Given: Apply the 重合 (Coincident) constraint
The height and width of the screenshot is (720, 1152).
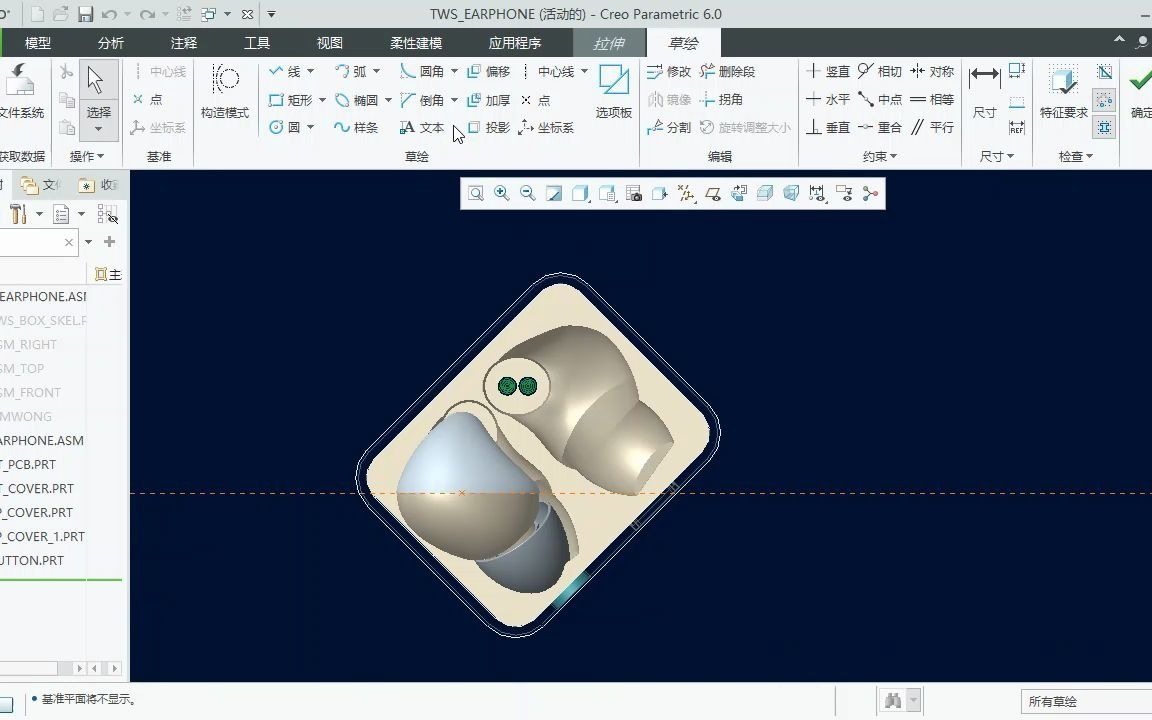Looking at the screenshot, I should click(879, 127).
